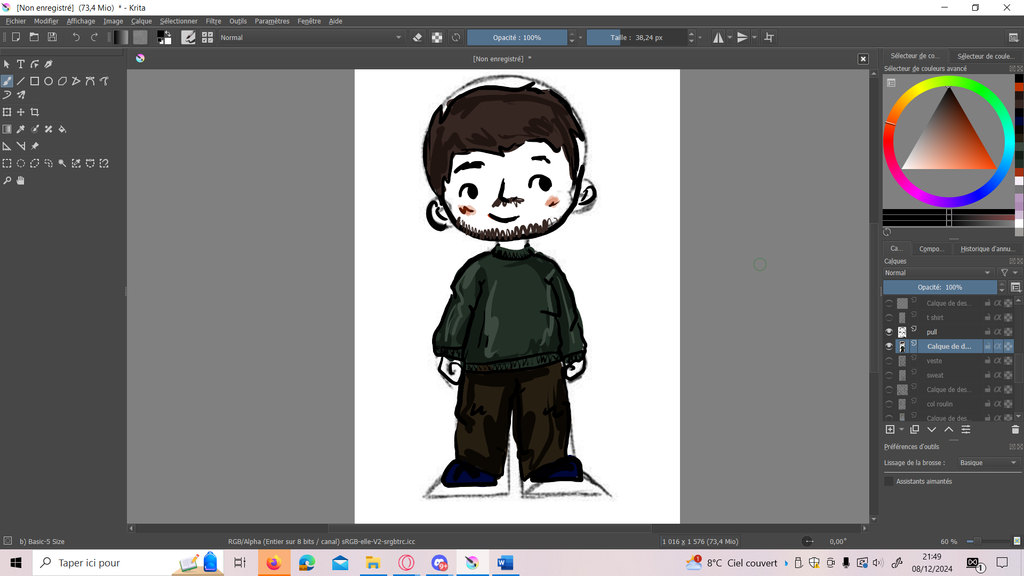Click the Eraser mode icon
The height and width of the screenshot is (576, 1024).
[x=418, y=37]
